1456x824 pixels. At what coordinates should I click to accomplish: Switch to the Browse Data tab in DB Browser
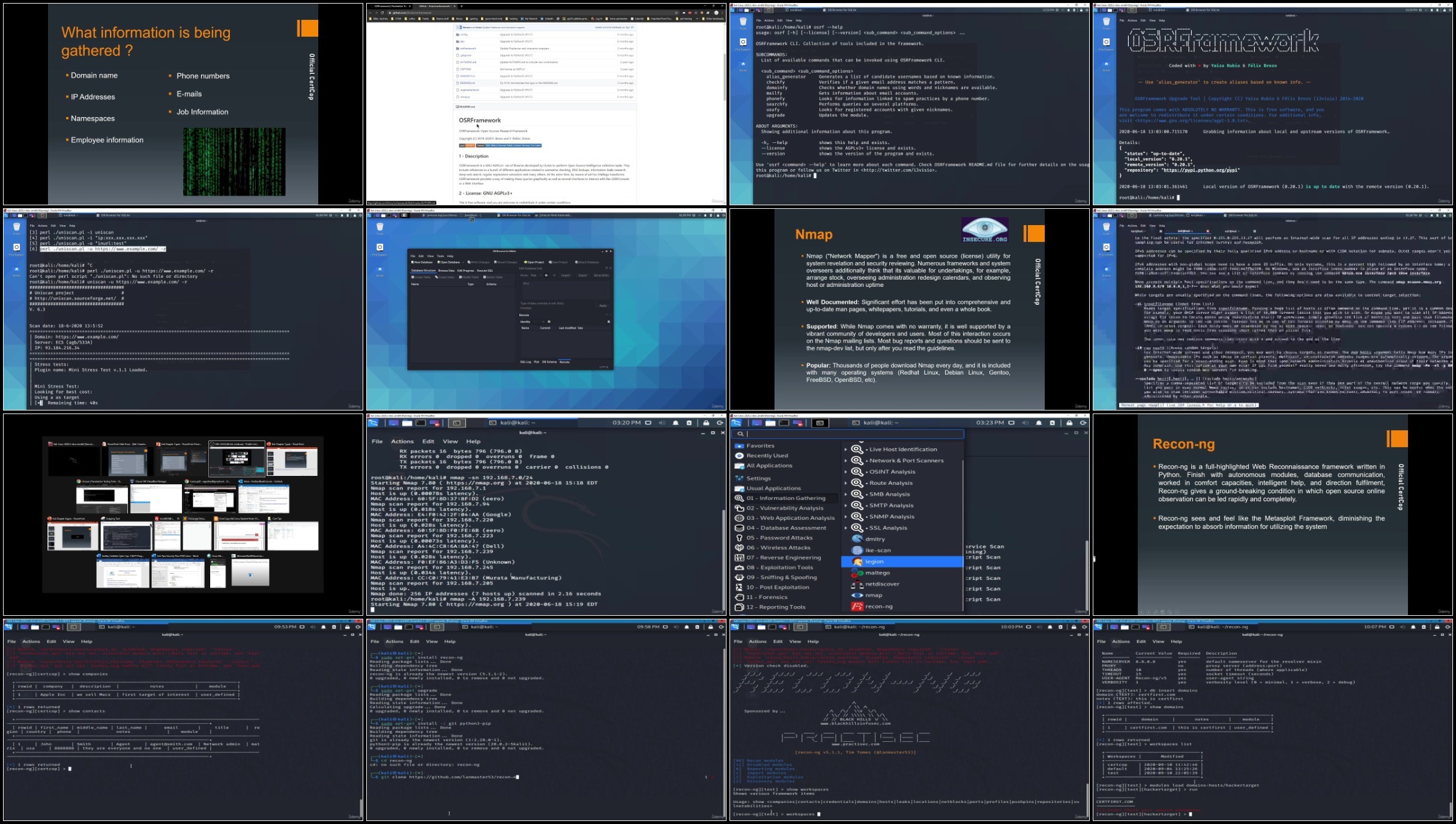446,271
